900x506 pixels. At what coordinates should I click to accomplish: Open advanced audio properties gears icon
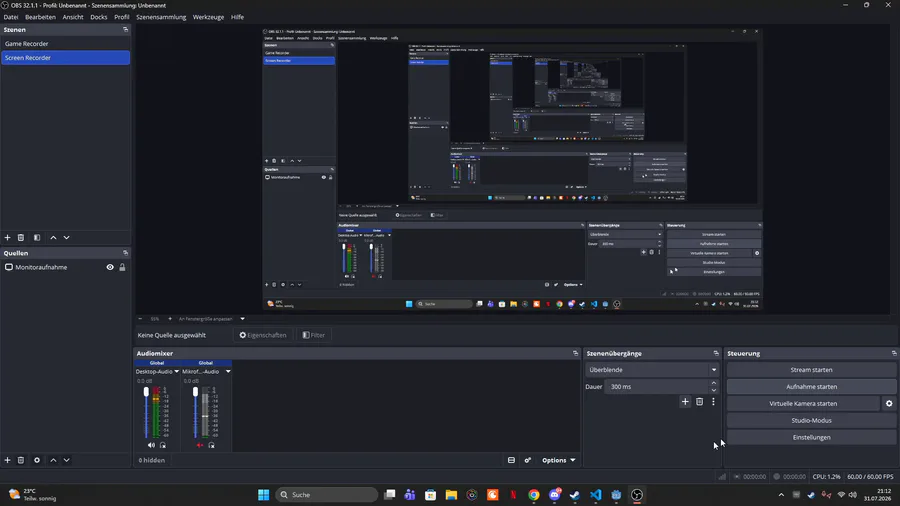pyautogui.click(x=527, y=460)
